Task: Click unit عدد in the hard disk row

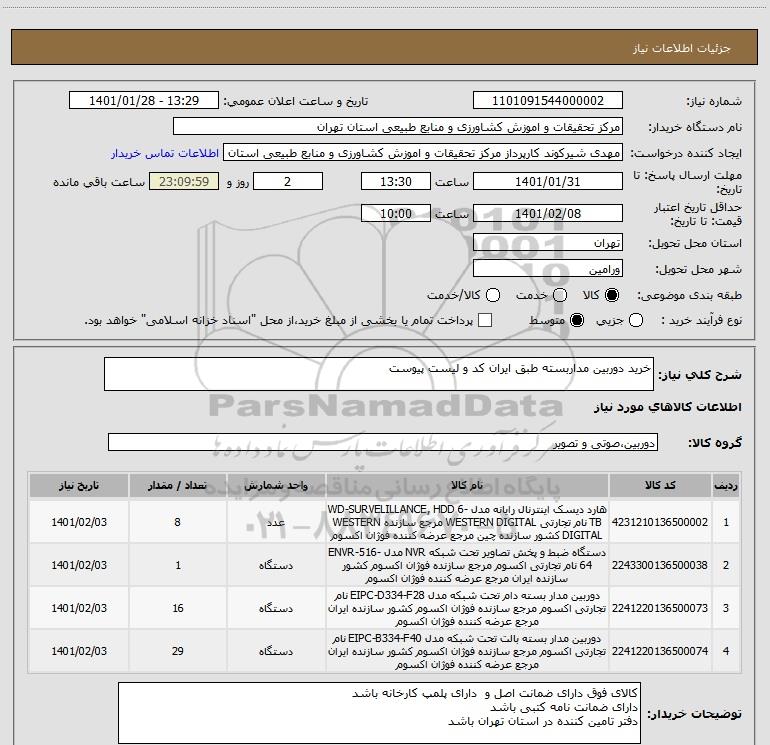Action: coord(276,523)
